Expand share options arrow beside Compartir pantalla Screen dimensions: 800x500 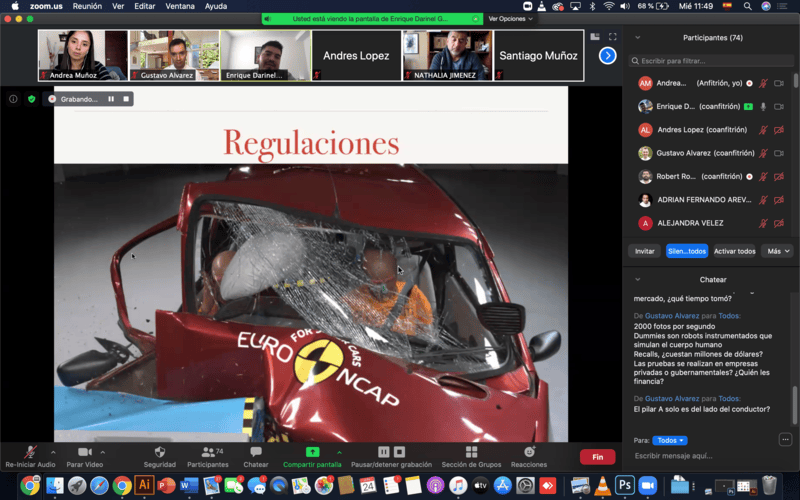pos(339,452)
